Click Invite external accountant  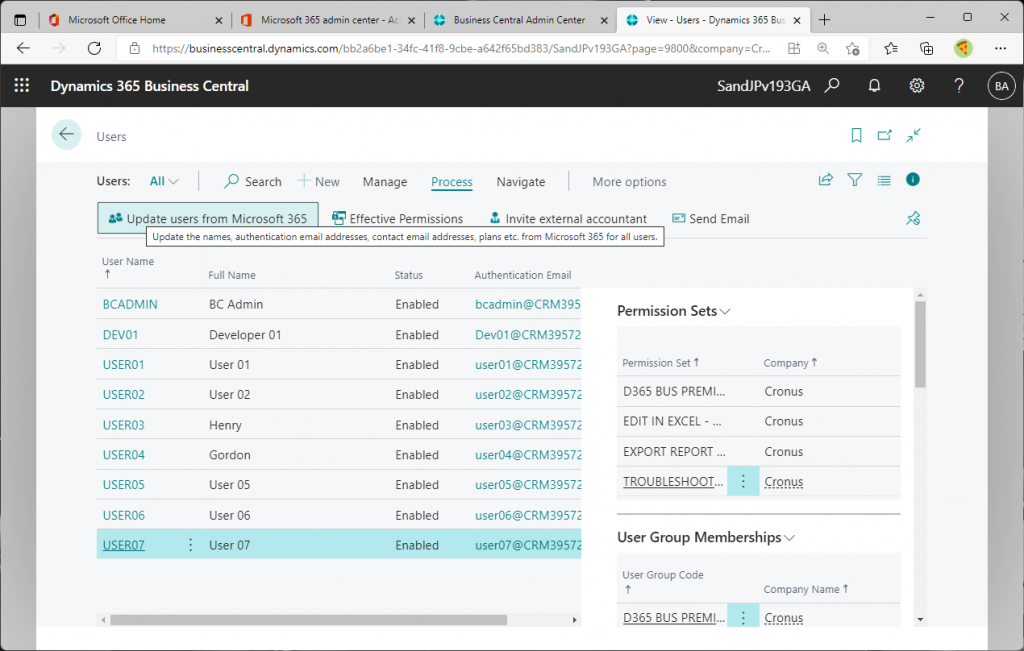568,218
